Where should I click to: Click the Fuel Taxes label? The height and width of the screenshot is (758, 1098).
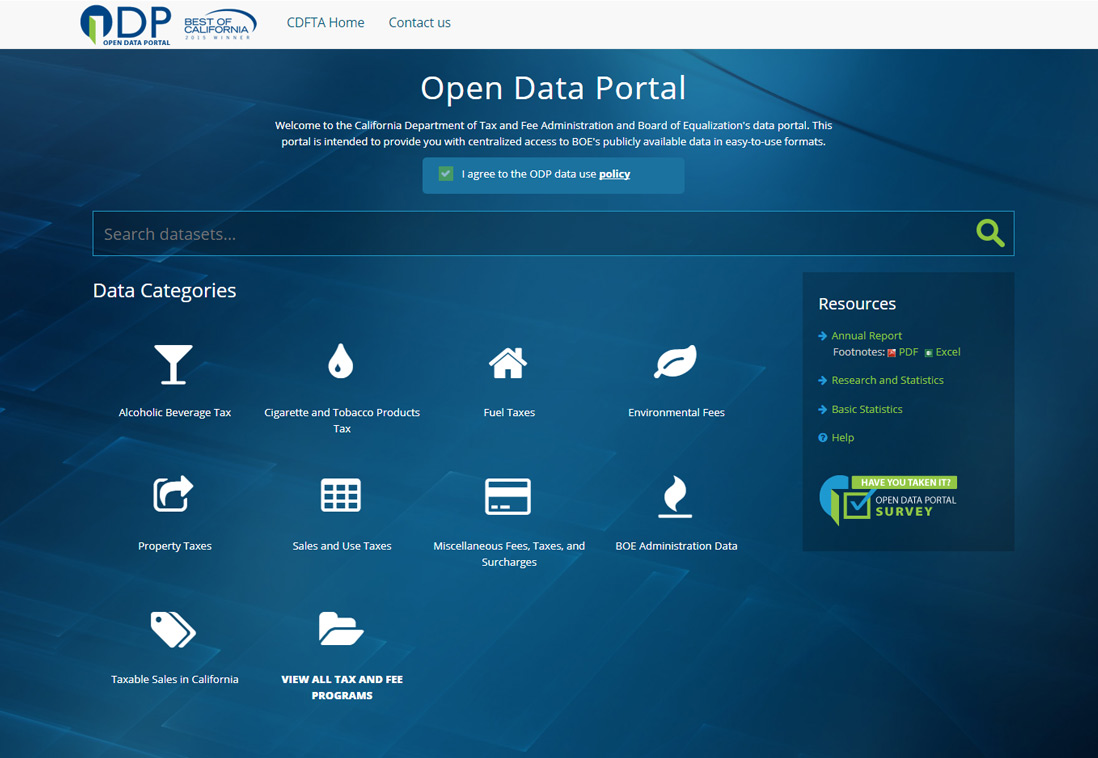pos(509,413)
